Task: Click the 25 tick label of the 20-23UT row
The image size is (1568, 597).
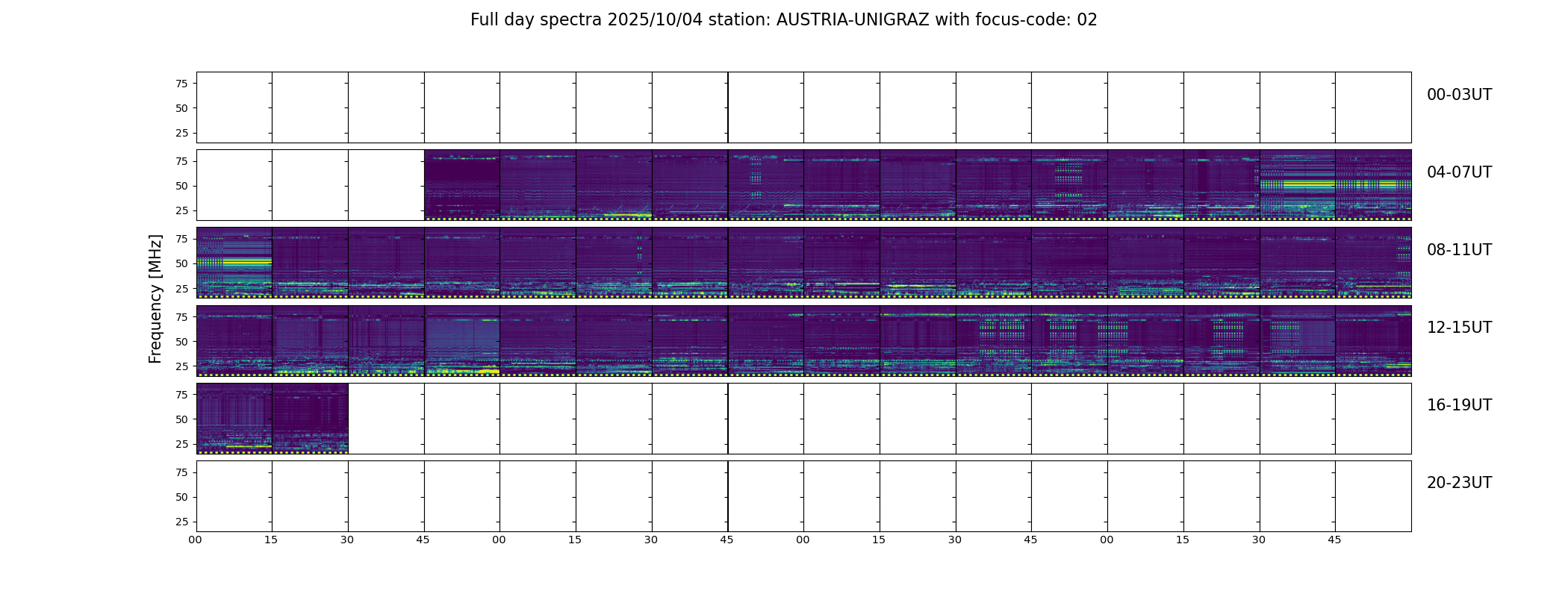Action: coord(181,522)
